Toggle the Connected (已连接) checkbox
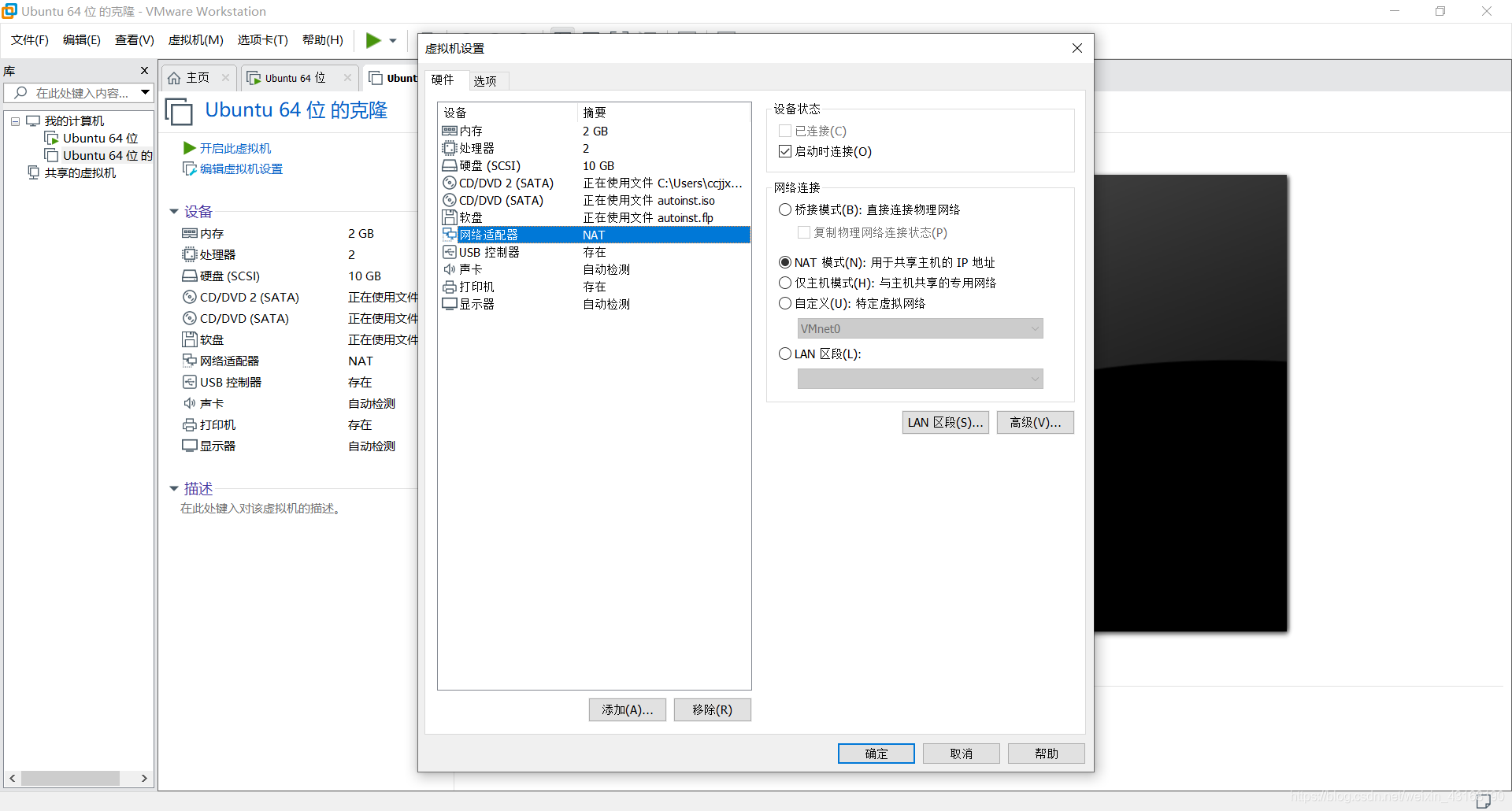The width and height of the screenshot is (1512, 811). (x=785, y=131)
